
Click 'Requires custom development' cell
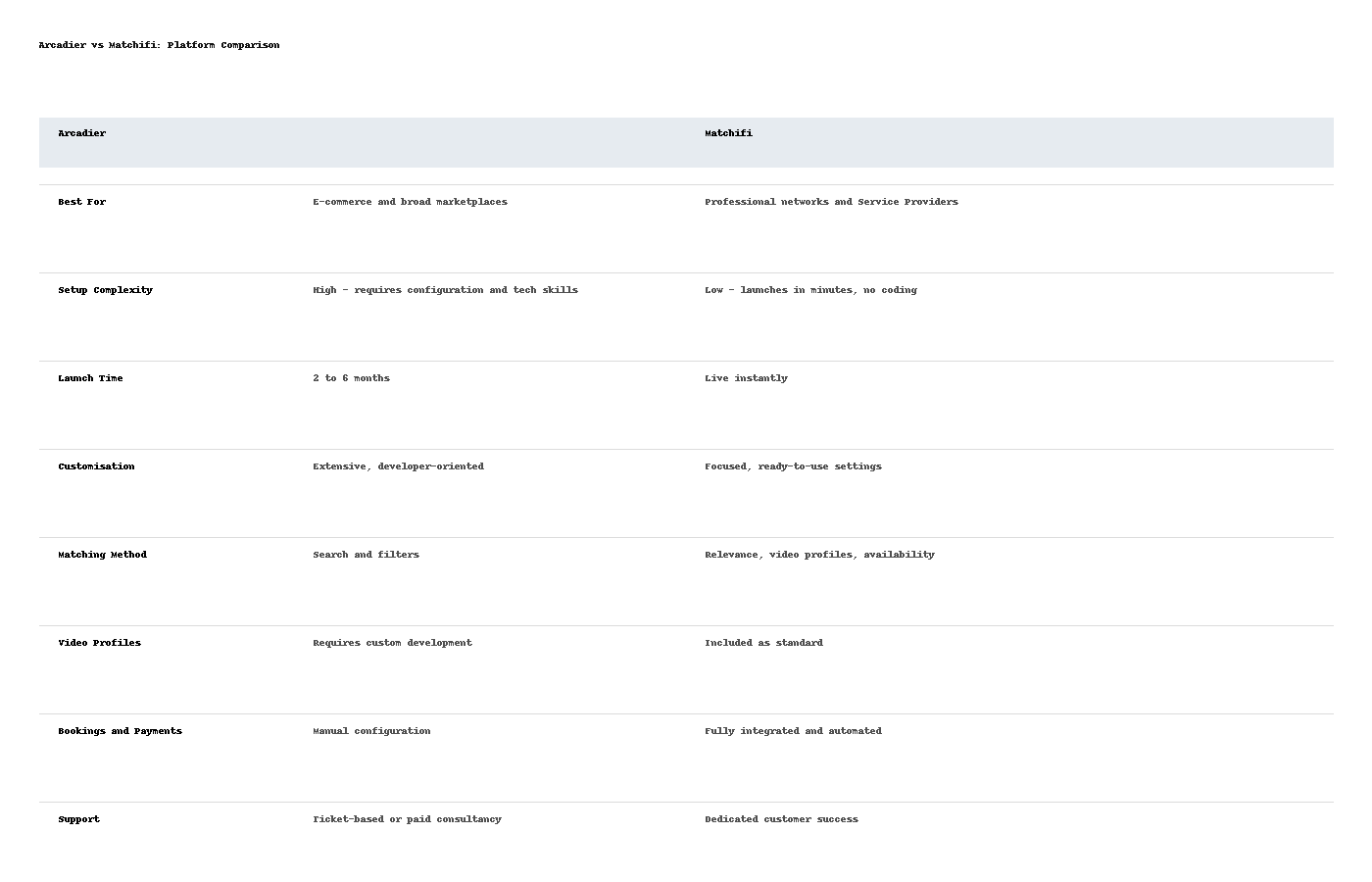[393, 643]
